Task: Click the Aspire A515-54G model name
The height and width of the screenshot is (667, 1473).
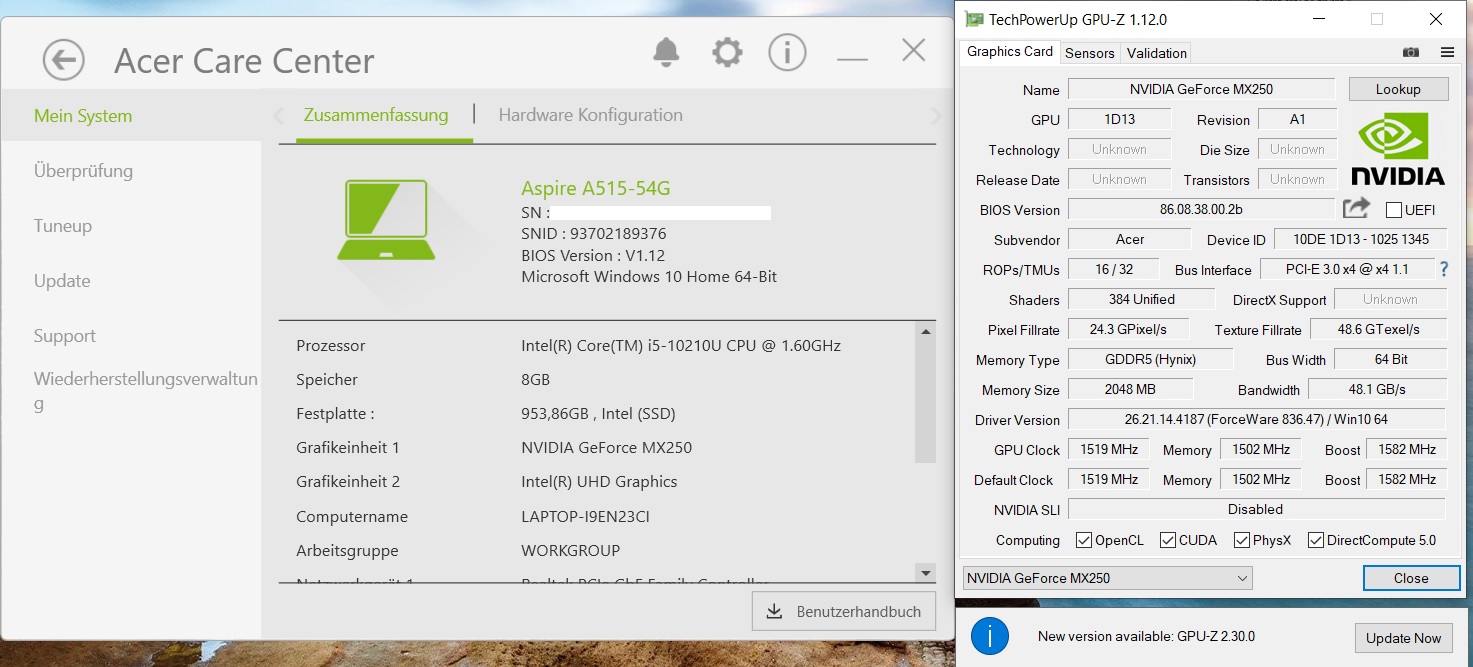Action: click(596, 188)
